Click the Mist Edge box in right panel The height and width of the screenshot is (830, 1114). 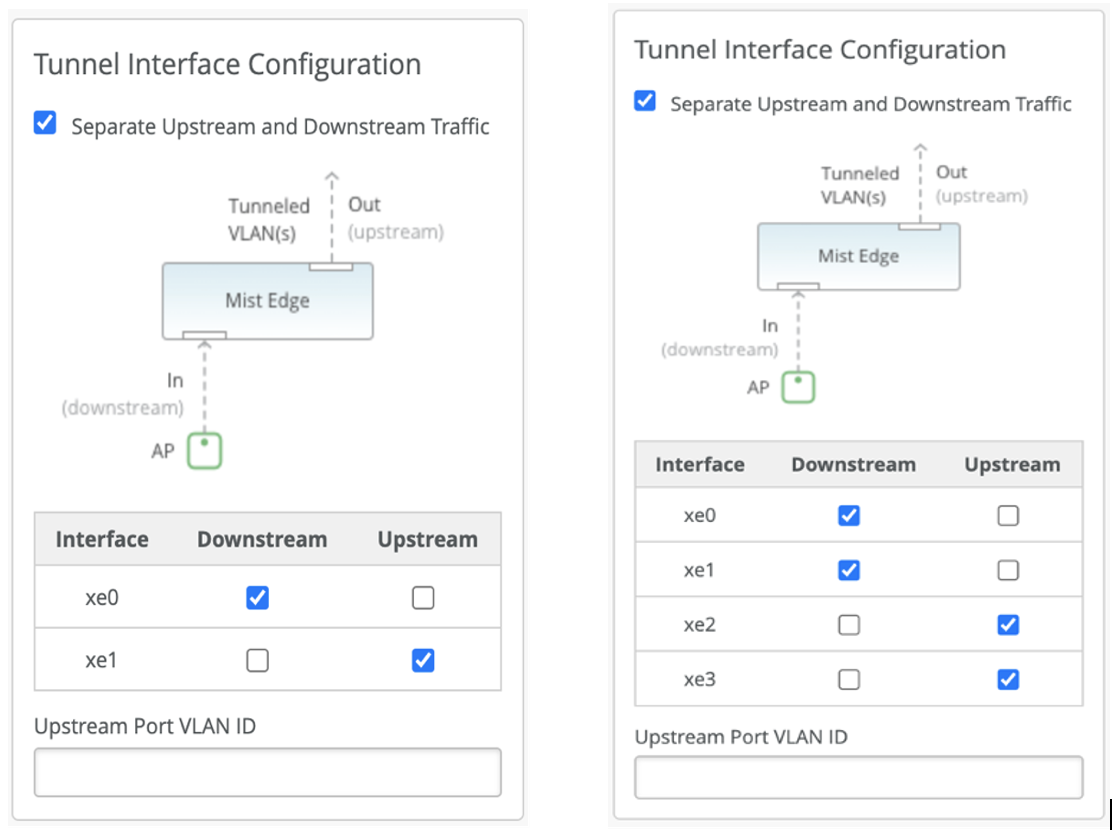point(858,256)
